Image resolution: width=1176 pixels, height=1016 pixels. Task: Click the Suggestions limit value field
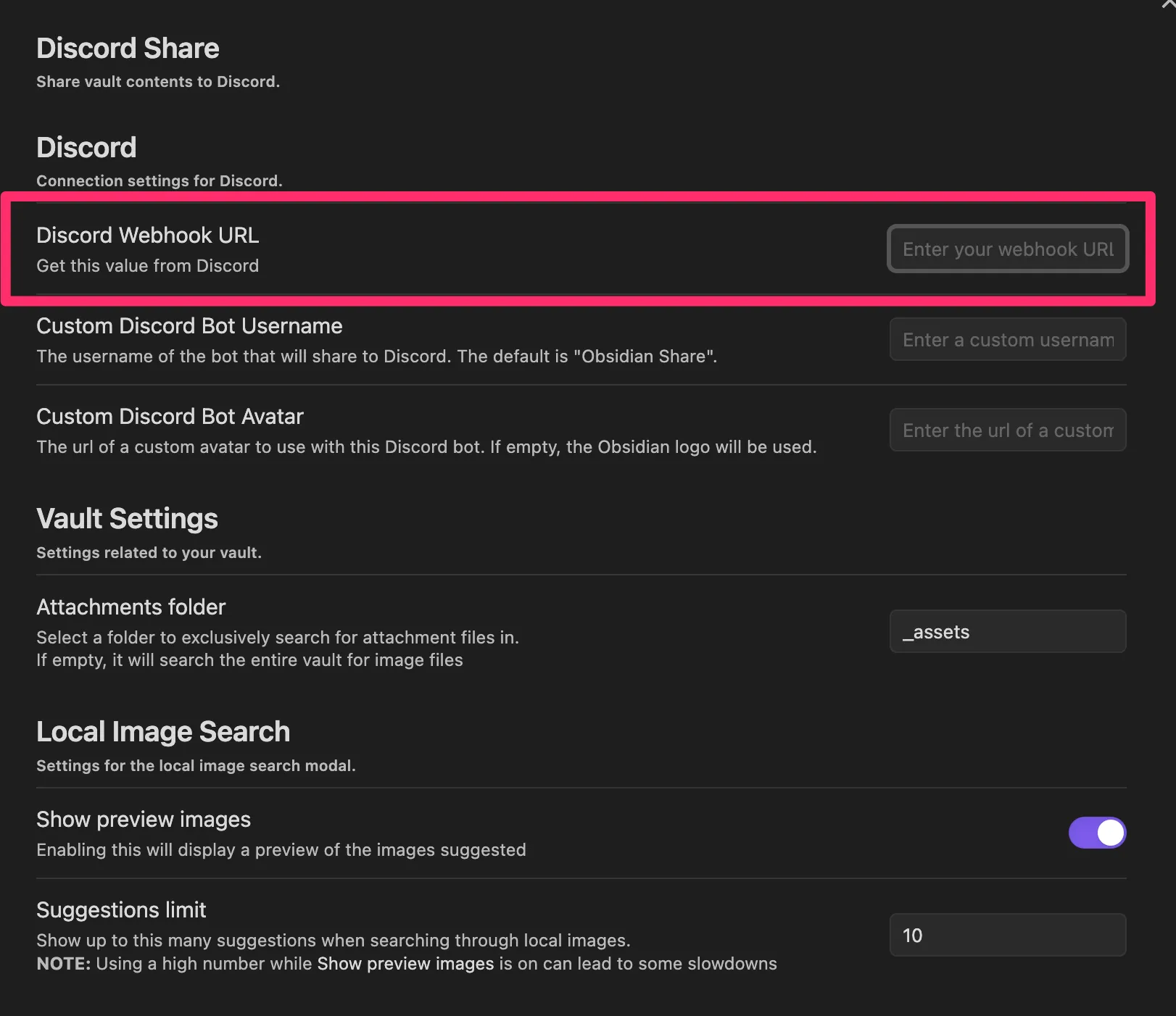(1007, 935)
